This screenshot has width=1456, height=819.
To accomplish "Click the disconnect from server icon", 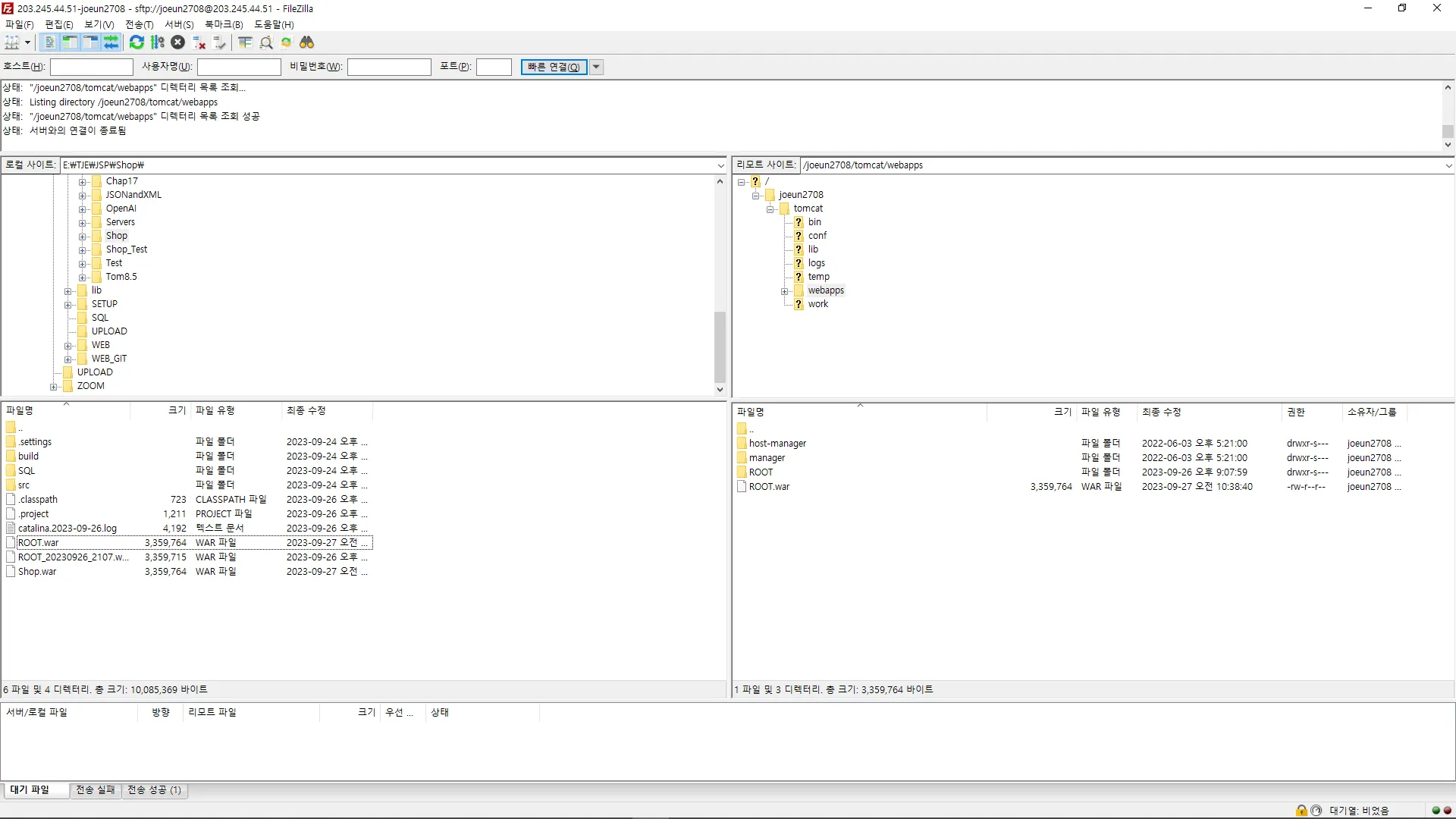I will 199,42.
